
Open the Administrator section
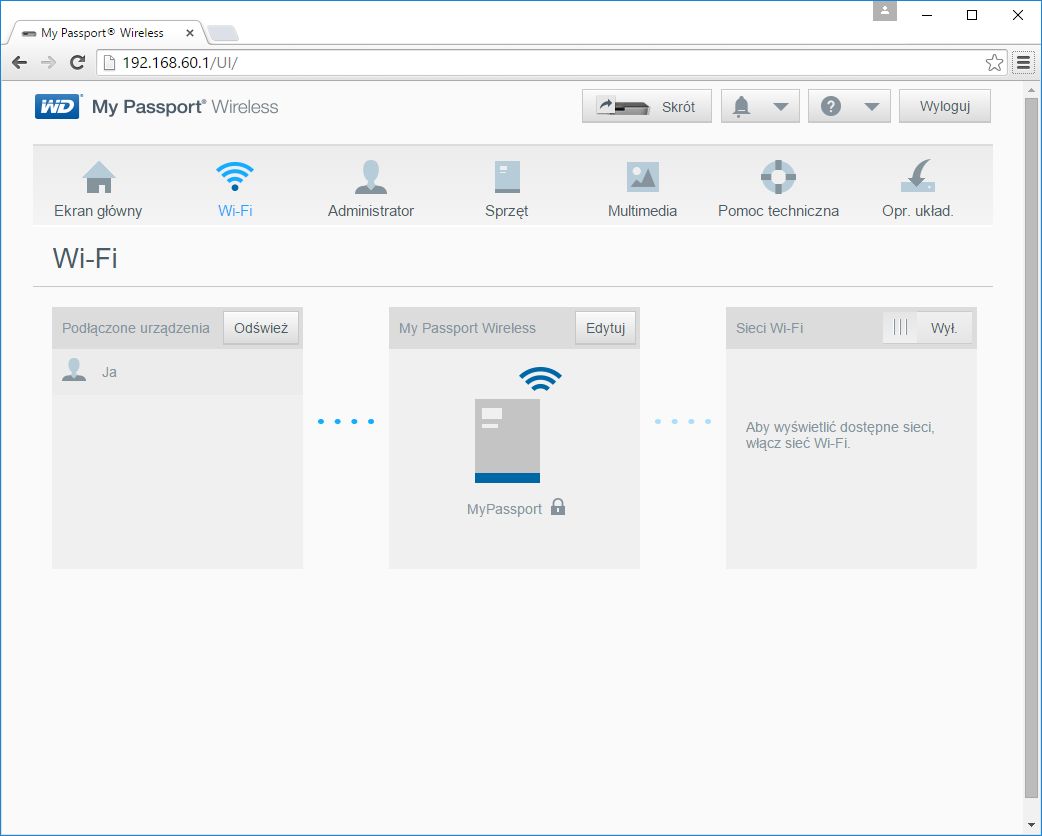pyautogui.click(x=370, y=189)
